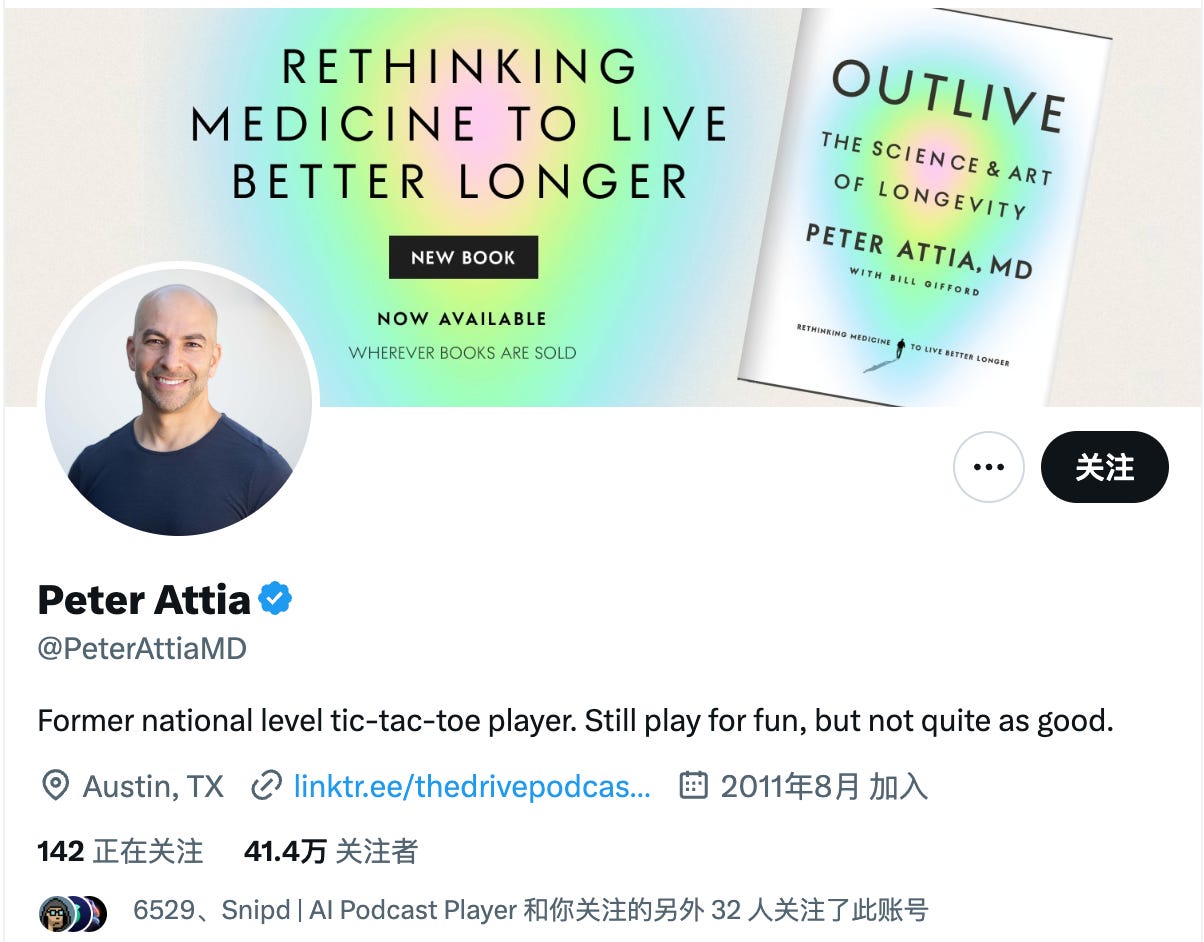Click the mutual followers avatar stack
Screen dimensions: 1204x942
pos(73,913)
